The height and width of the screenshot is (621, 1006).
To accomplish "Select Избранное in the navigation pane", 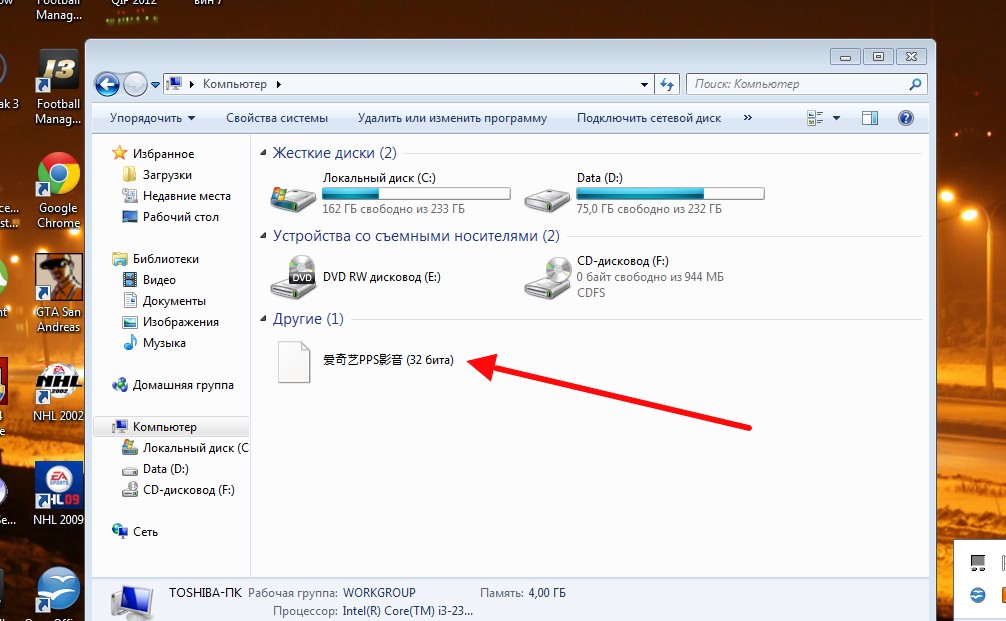I will (x=163, y=153).
